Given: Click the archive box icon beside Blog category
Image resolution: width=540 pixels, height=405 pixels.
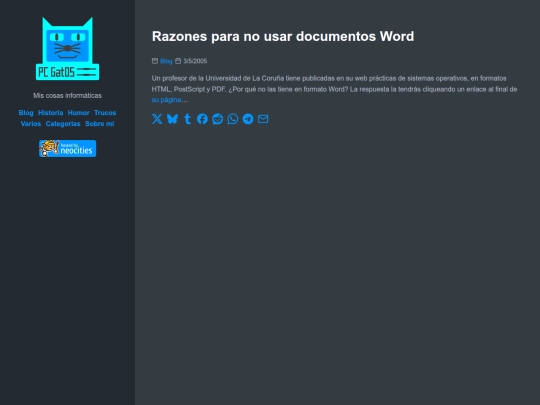Looking at the screenshot, I should [155, 61].
